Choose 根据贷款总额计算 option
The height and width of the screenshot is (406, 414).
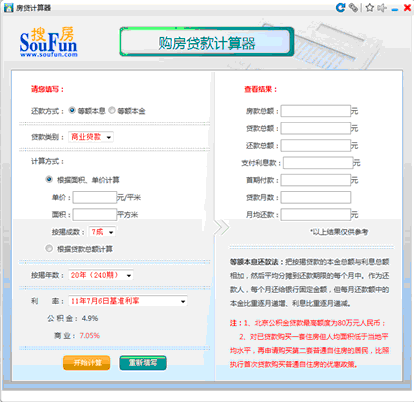click(x=49, y=248)
